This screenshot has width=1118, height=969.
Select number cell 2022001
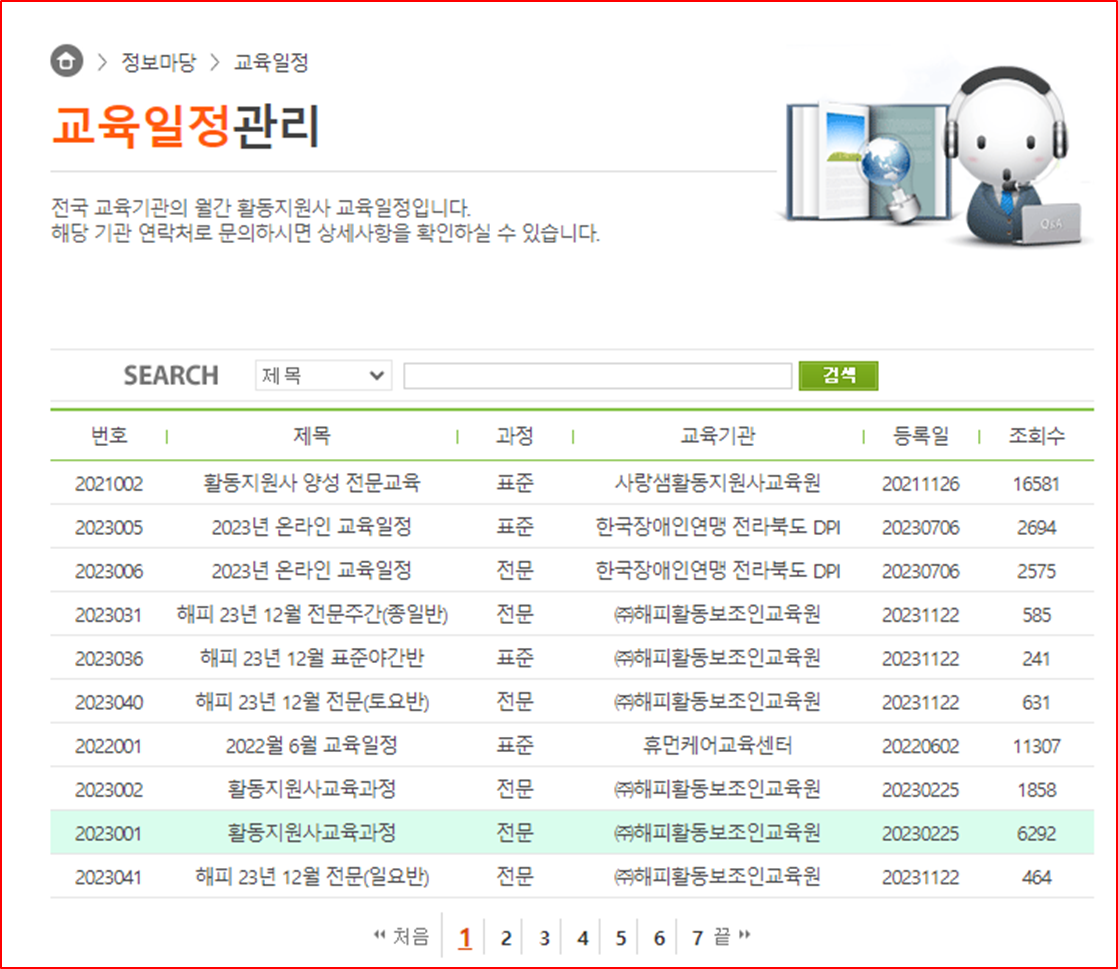tap(109, 746)
